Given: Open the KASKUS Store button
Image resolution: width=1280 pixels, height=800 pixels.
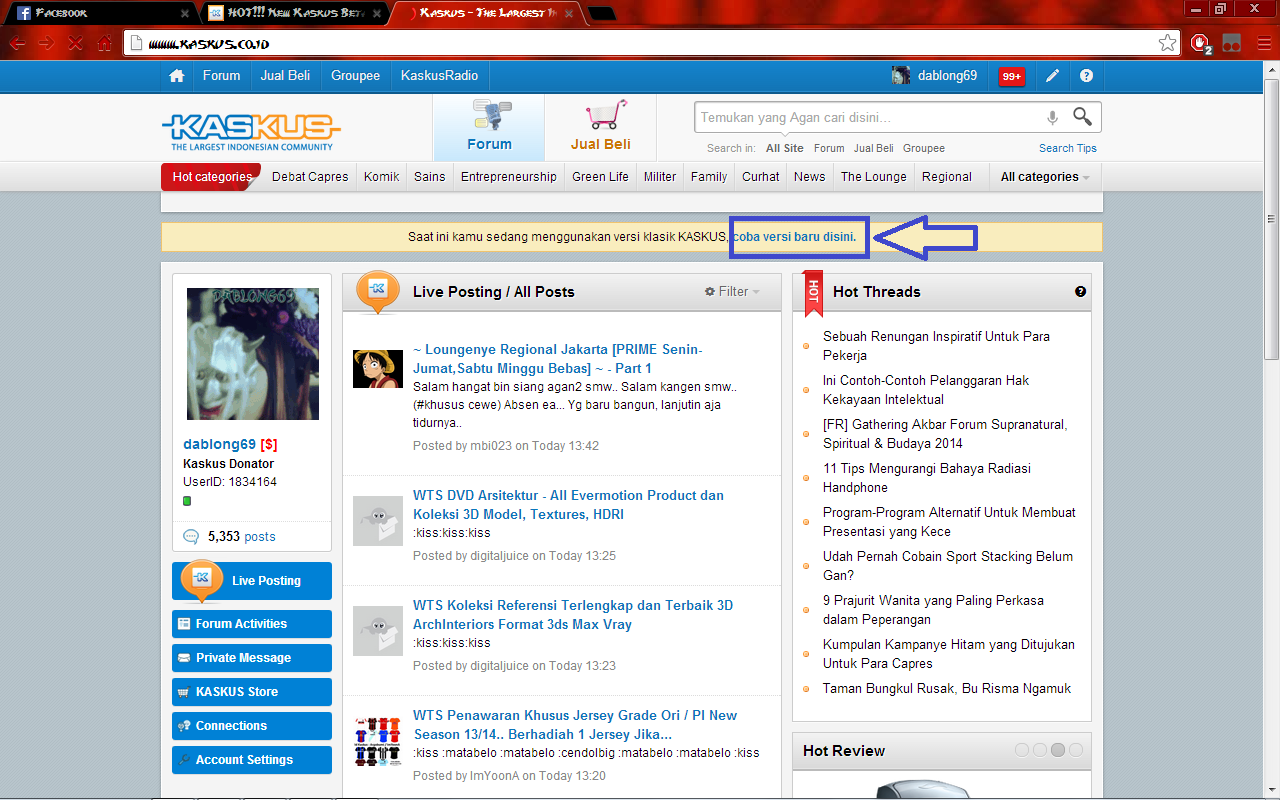Looking at the screenshot, I should click(252, 692).
